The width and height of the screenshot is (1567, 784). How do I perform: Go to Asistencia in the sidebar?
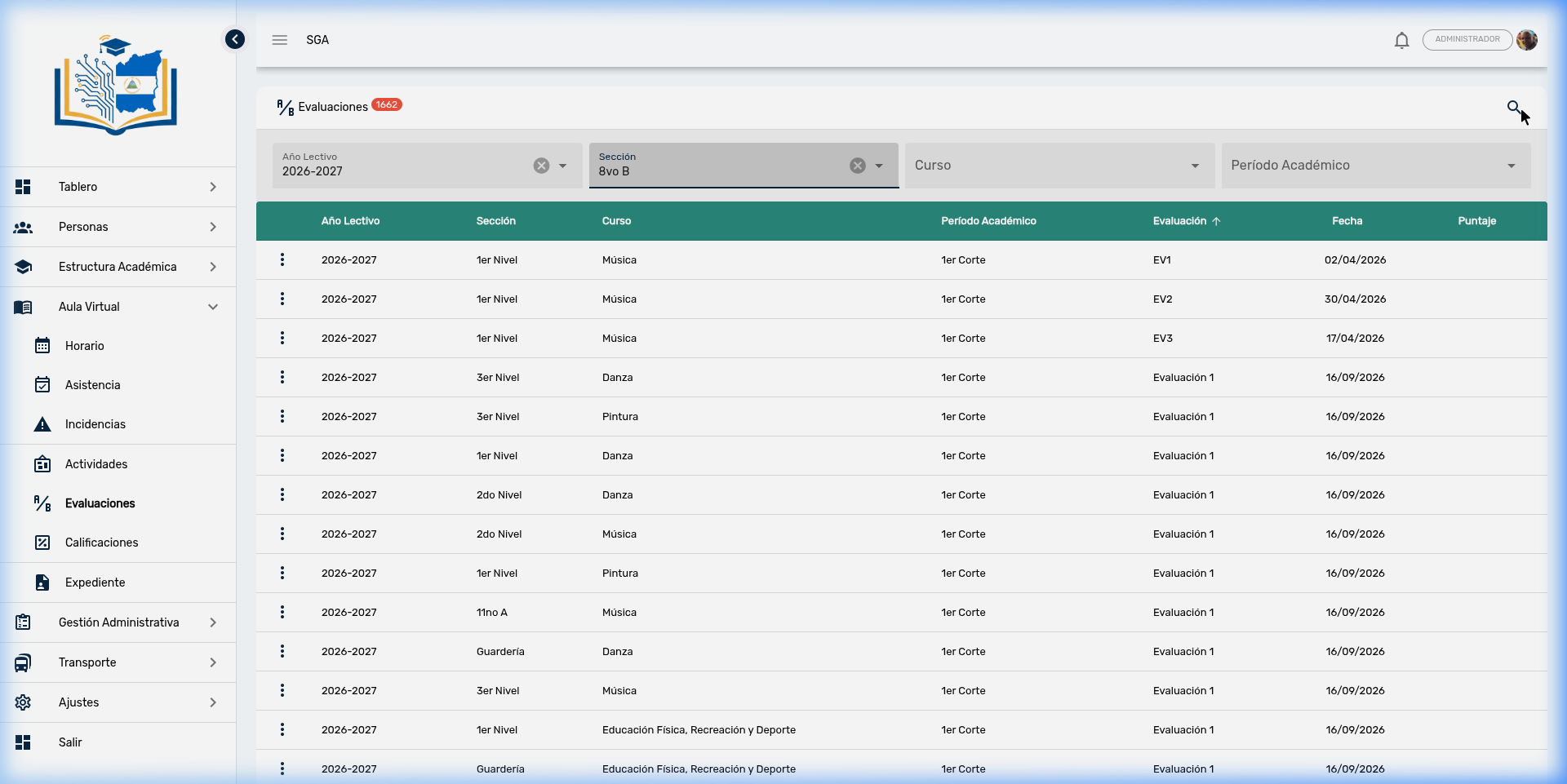(x=92, y=385)
